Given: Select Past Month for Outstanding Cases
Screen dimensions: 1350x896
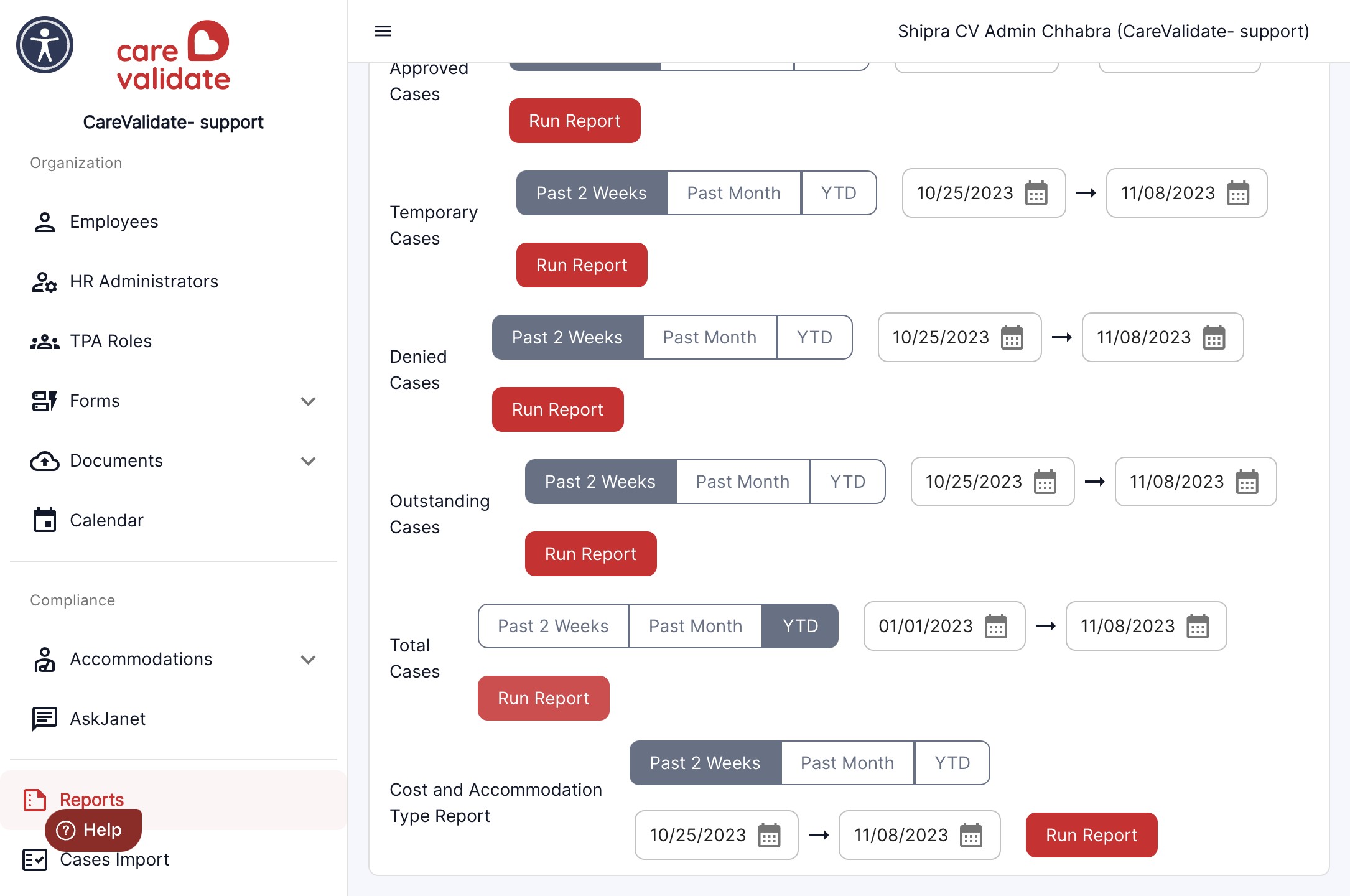Looking at the screenshot, I should pyautogui.click(x=743, y=482).
